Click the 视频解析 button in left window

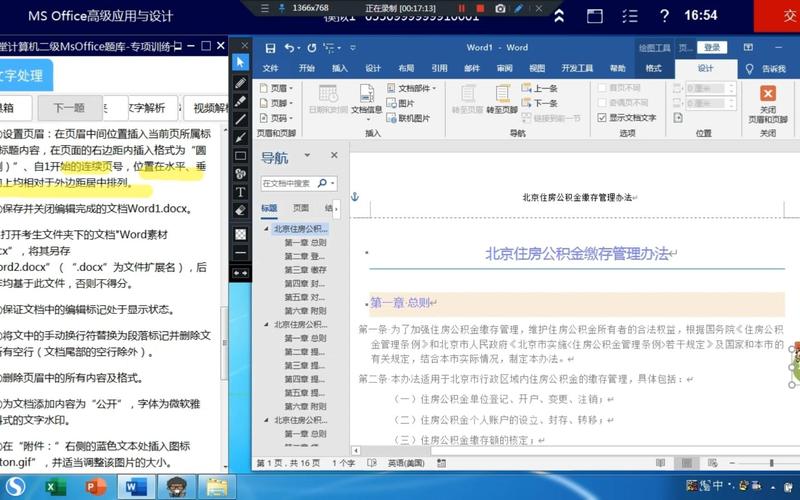coord(208,108)
